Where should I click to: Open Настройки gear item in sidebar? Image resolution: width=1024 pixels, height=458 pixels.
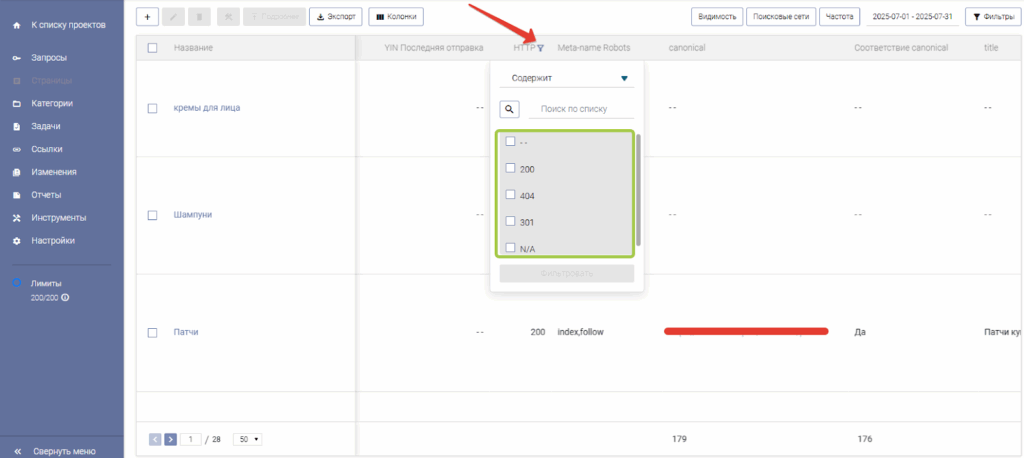pos(52,241)
